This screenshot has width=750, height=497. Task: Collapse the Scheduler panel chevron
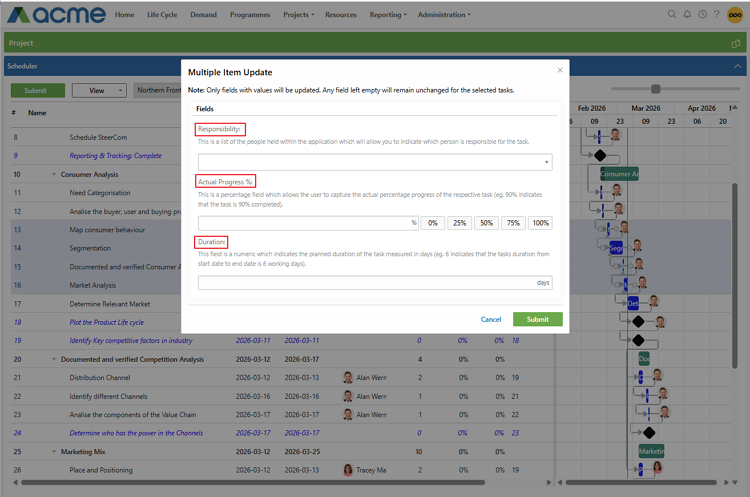coord(738,66)
